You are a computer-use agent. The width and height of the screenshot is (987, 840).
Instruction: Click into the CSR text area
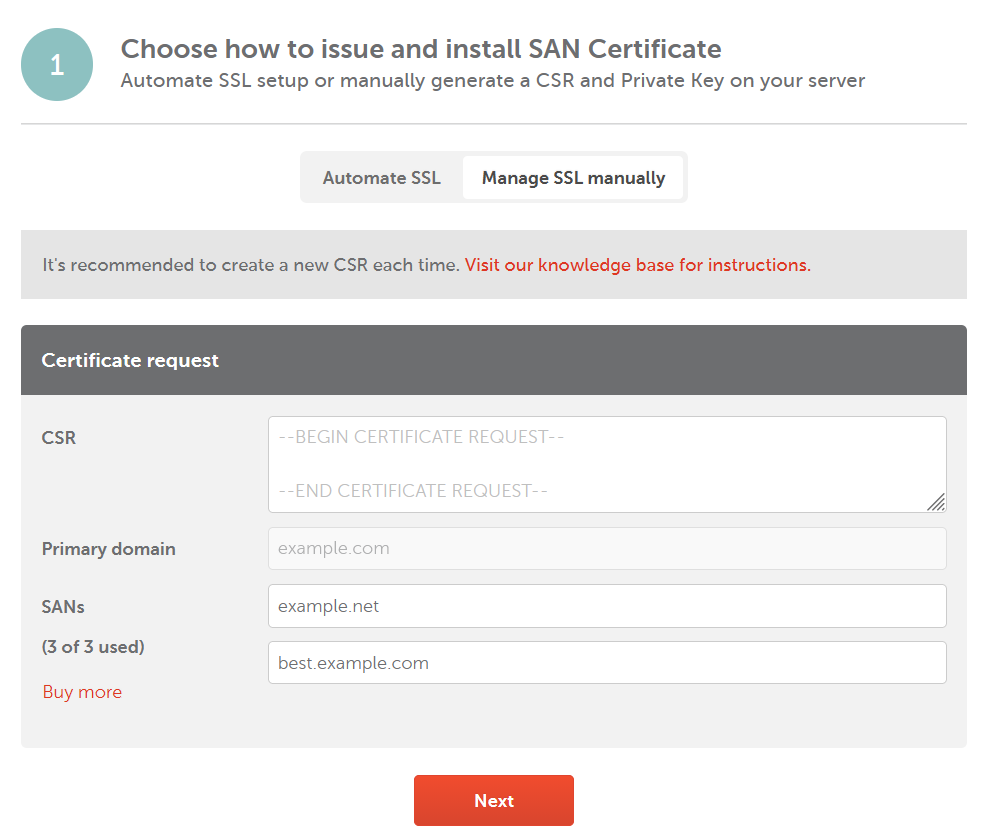607,464
